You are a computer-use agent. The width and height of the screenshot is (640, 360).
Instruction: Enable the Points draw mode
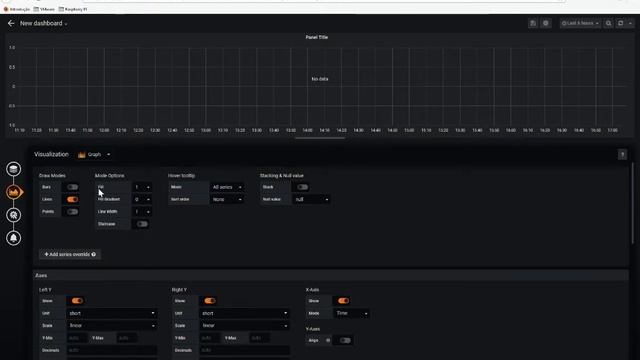[72, 211]
